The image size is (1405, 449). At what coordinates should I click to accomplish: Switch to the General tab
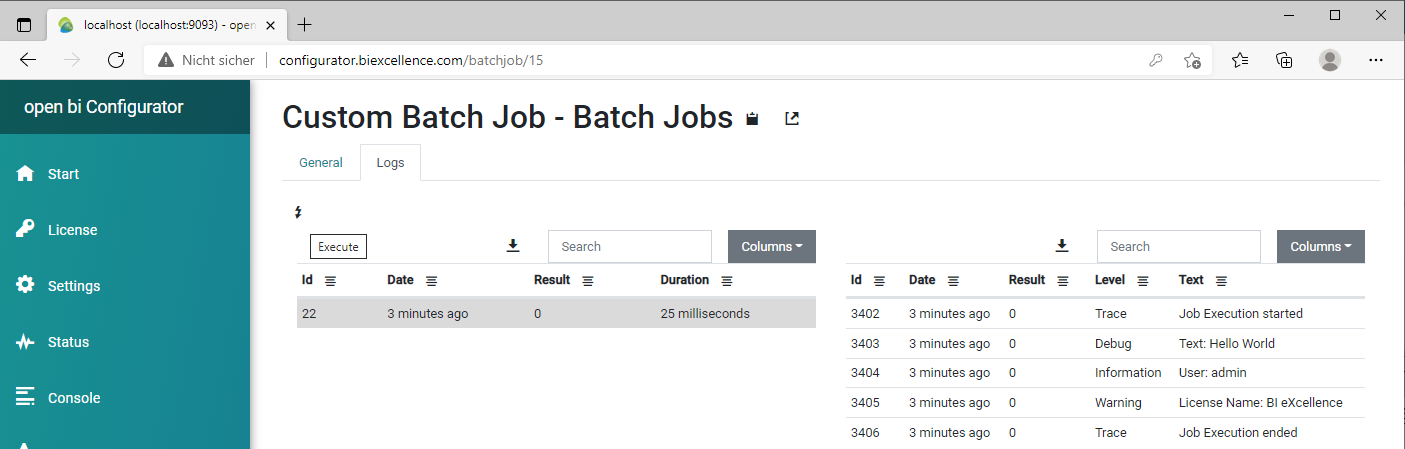tap(321, 163)
